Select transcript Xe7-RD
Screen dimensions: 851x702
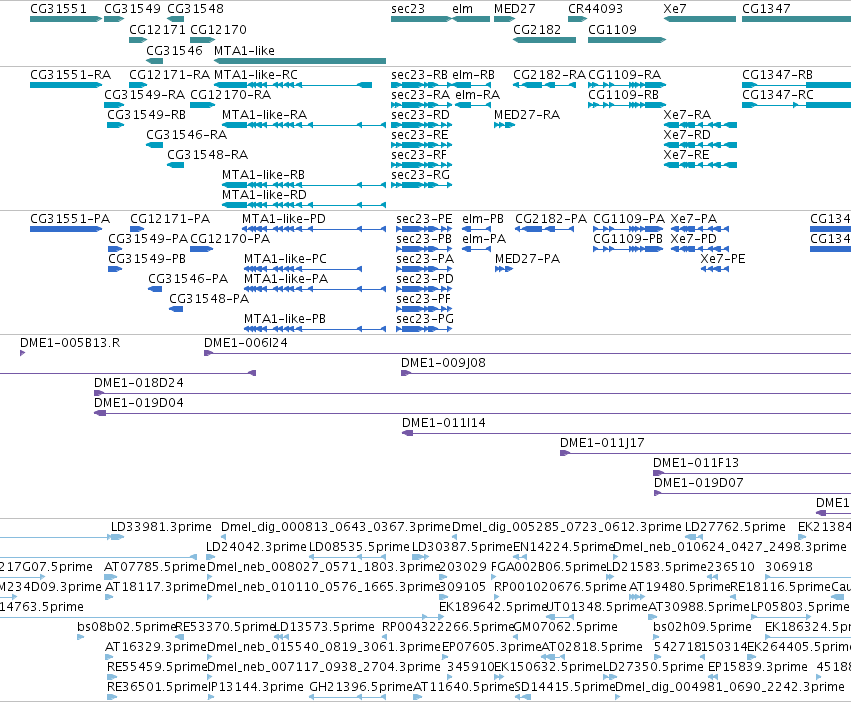coord(700,145)
